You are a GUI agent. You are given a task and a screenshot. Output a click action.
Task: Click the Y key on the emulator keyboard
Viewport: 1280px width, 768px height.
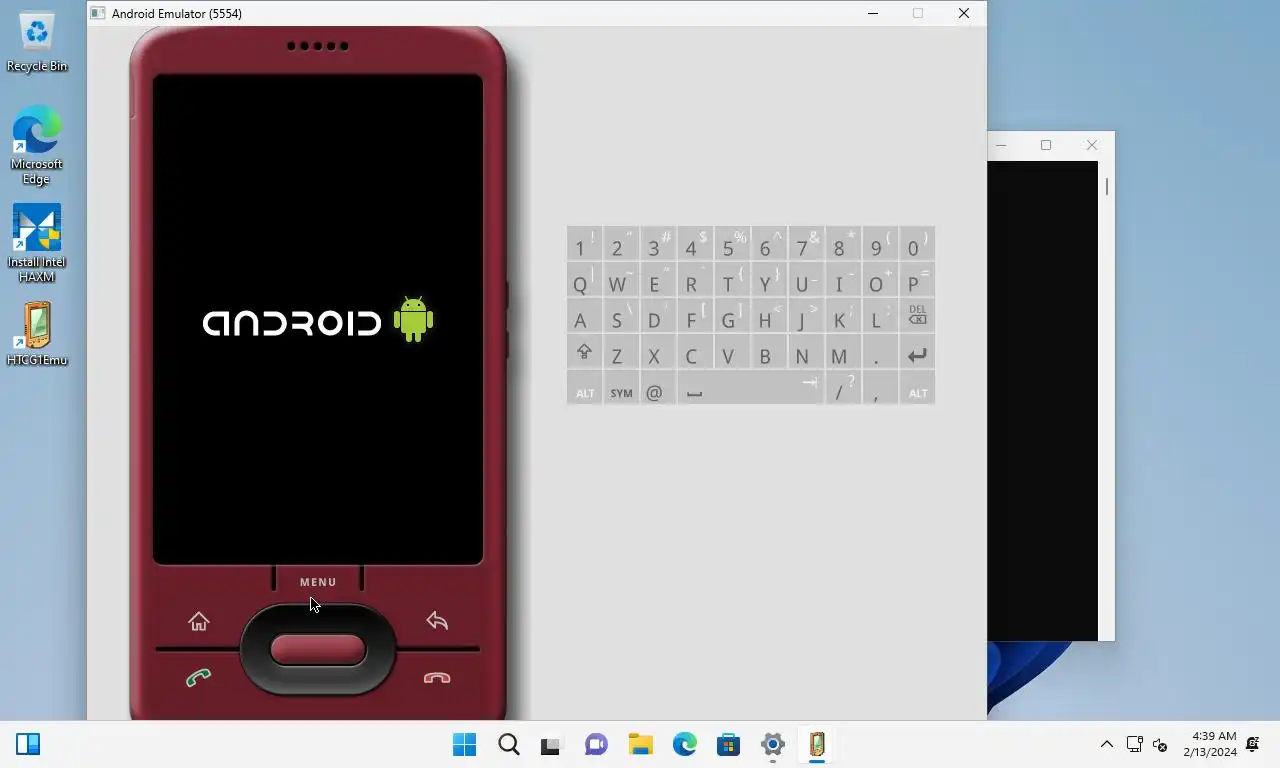coord(769,281)
